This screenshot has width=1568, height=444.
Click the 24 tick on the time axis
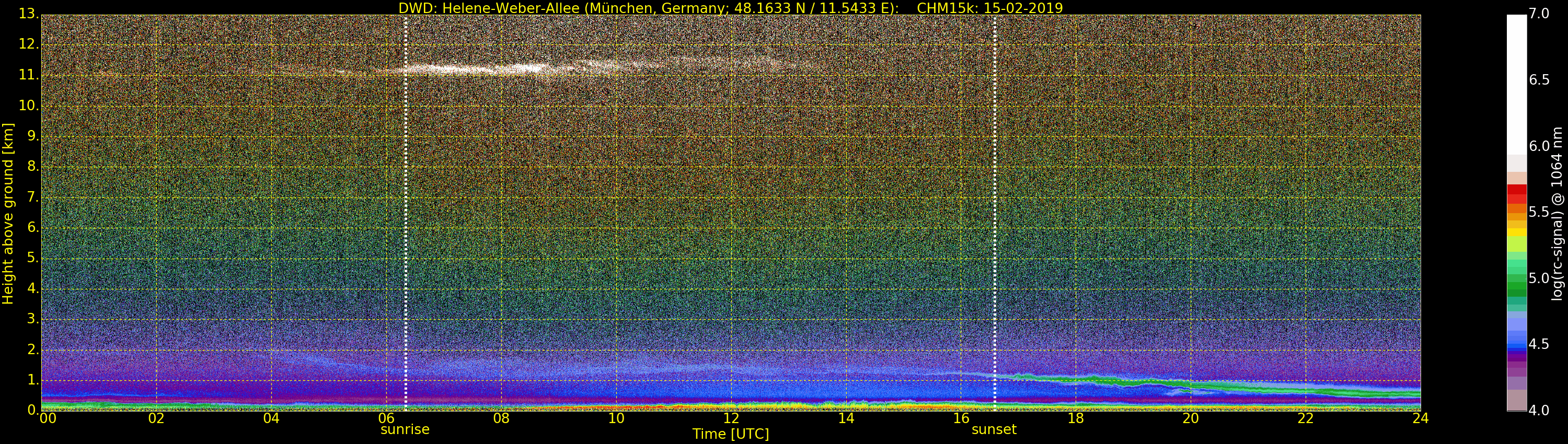coord(1420,418)
